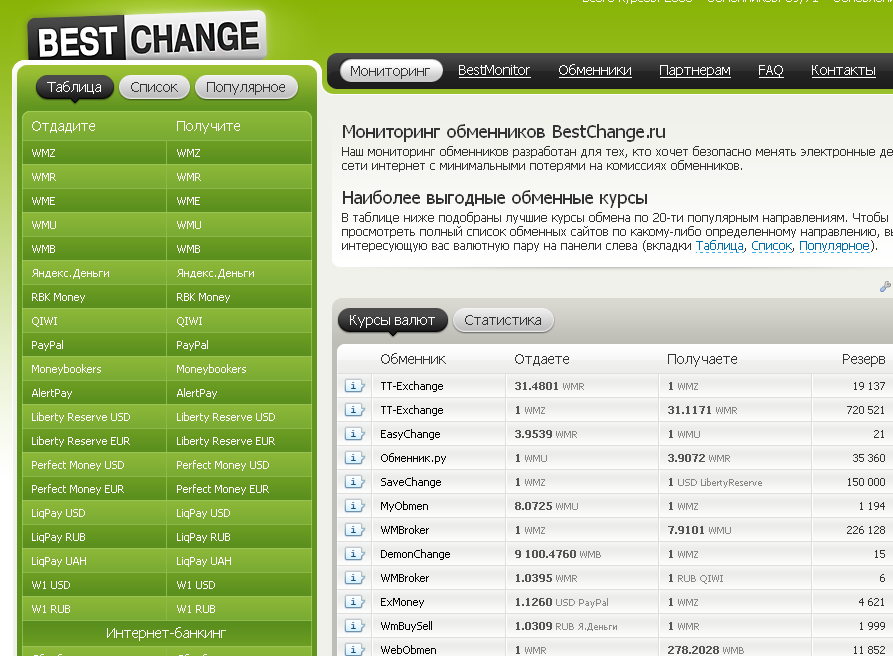Select WMB in the Отдадите column
Viewport: 893px width, 656px height.
(x=94, y=249)
